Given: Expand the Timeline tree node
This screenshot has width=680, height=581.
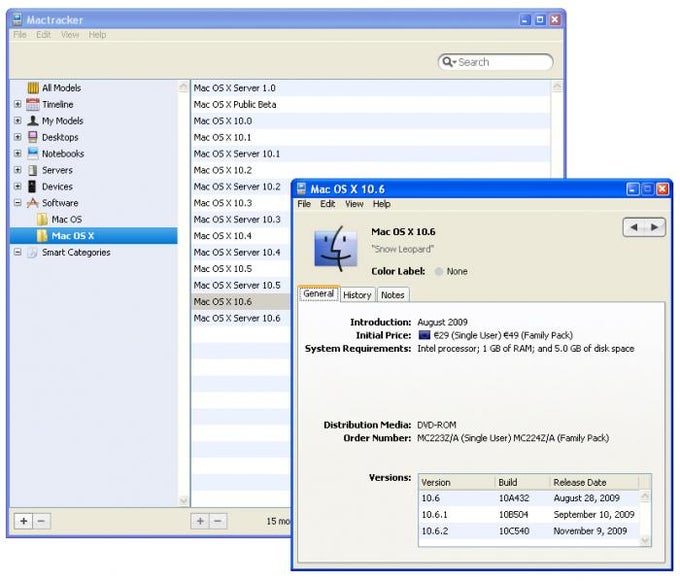Looking at the screenshot, I should point(17,104).
